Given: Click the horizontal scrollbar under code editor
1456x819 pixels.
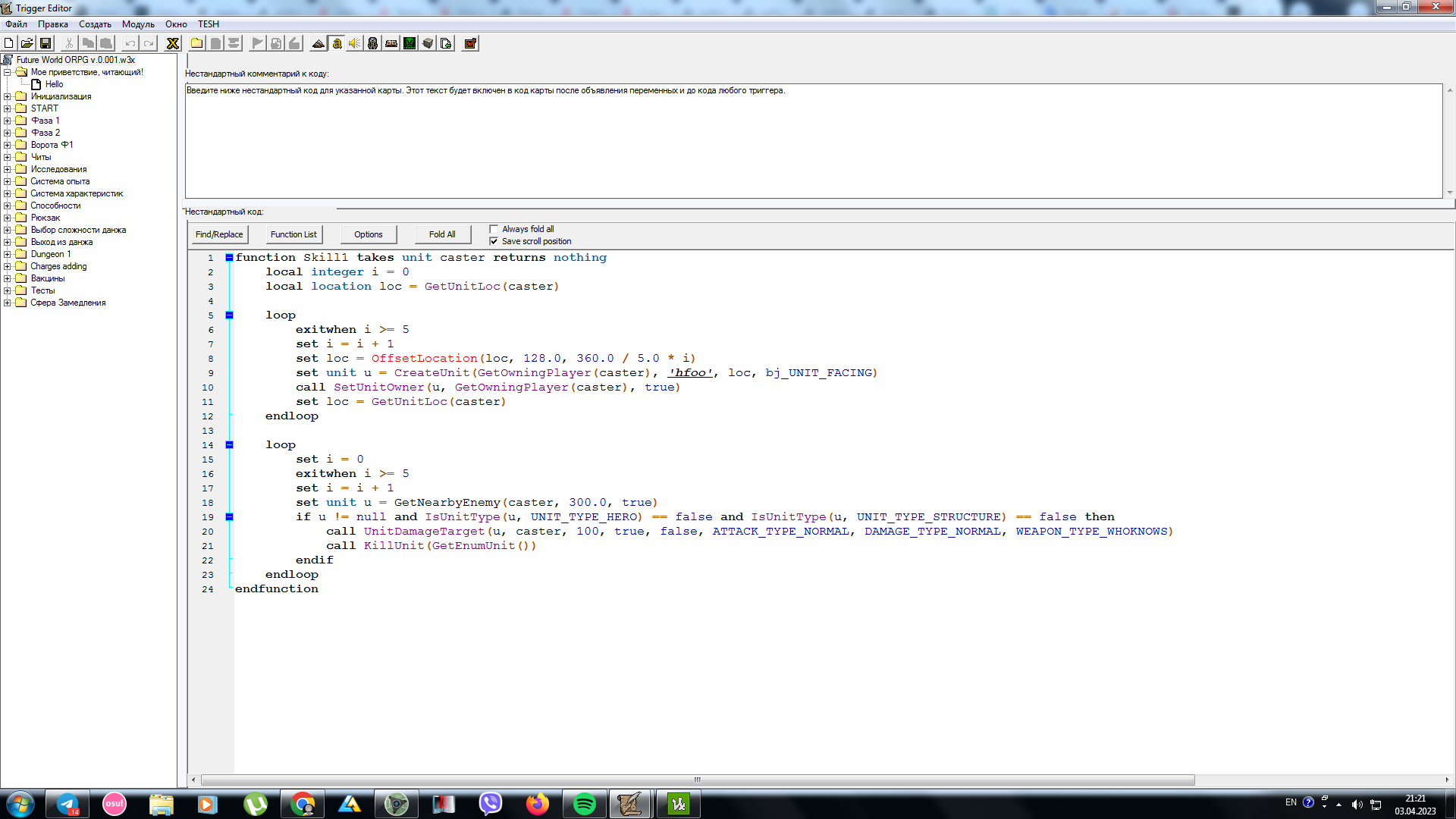Looking at the screenshot, I should (698, 780).
